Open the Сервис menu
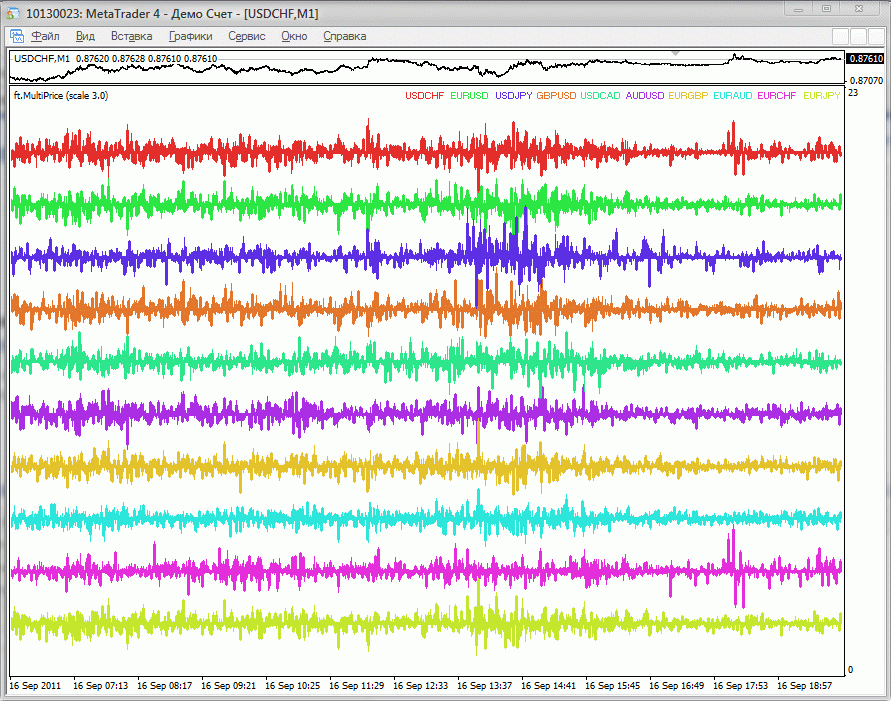This screenshot has height=701, width=891. click(247, 36)
